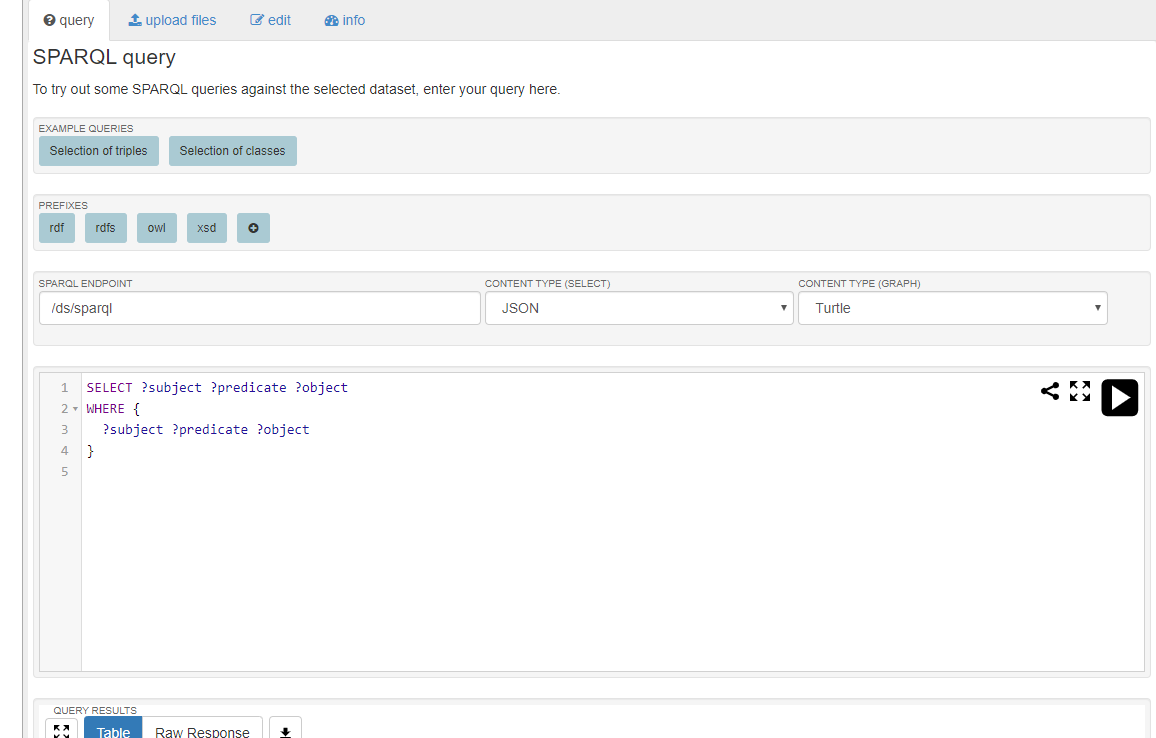Add a new prefix with plus icon
The height and width of the screenshot is (738, 1156).
[253, 228]
